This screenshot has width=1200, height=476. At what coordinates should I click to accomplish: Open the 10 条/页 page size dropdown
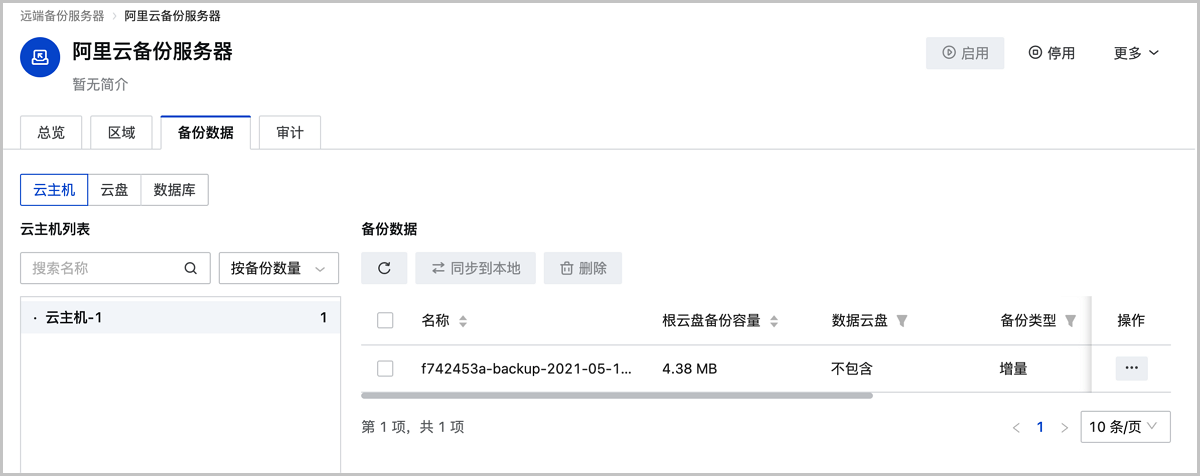[1124, 427]
